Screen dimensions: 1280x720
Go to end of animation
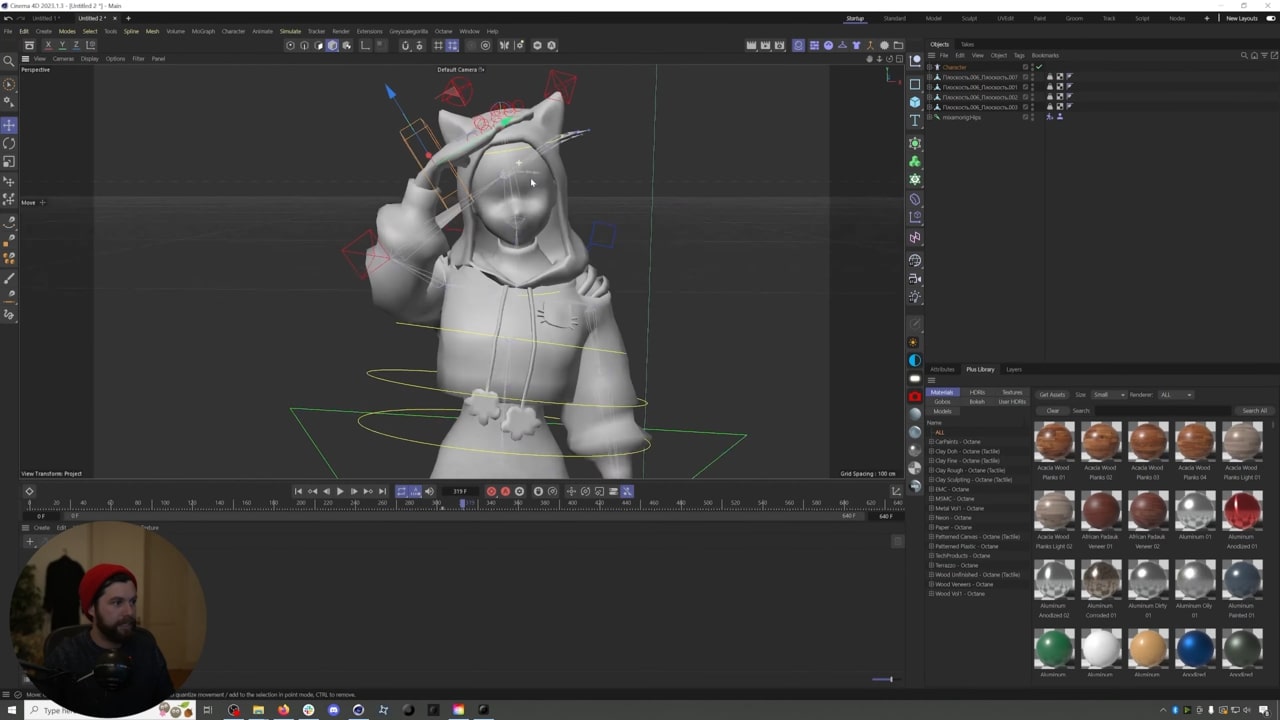coord(381,491)
